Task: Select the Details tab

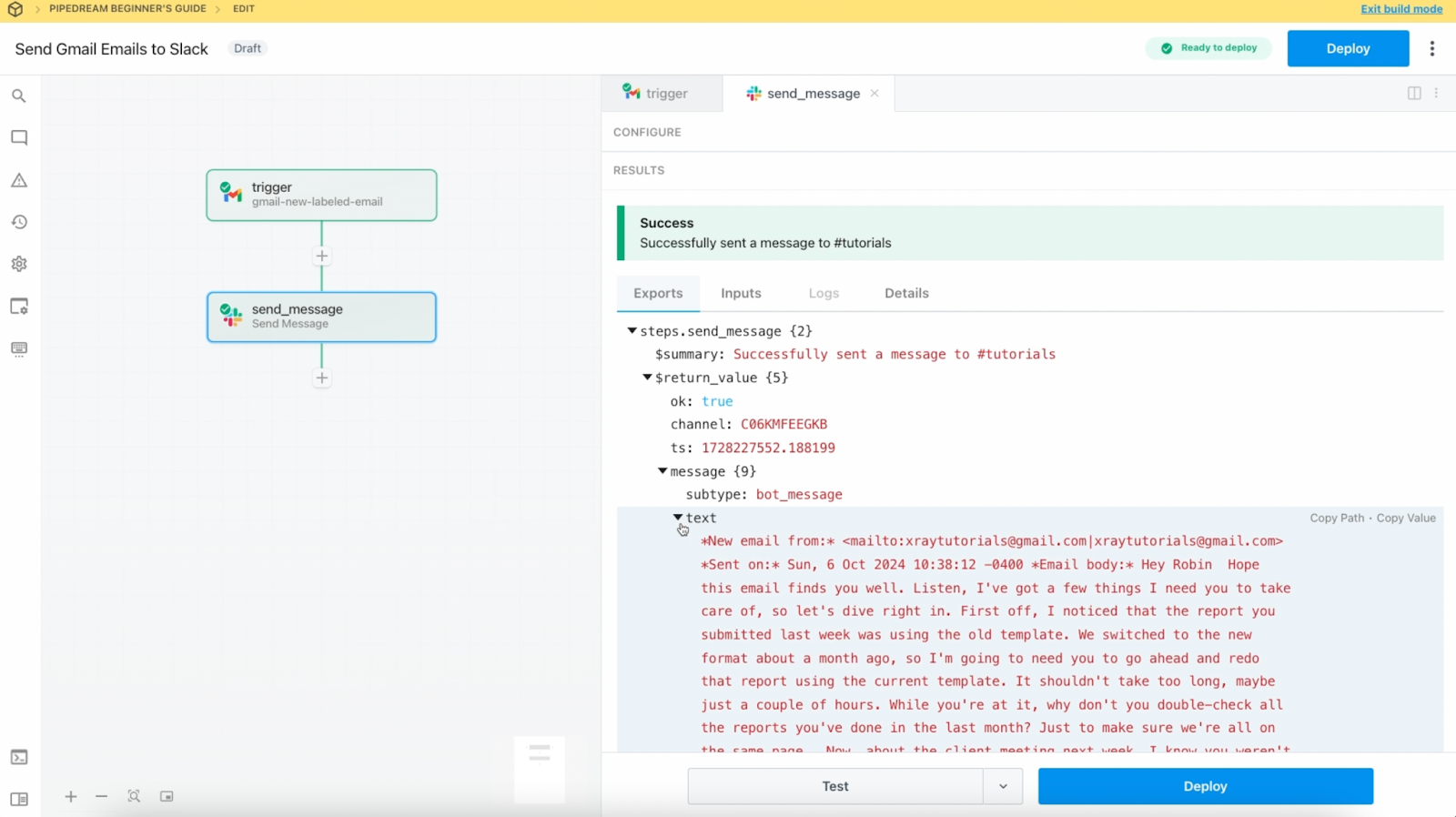Action: tap(906, 293)
